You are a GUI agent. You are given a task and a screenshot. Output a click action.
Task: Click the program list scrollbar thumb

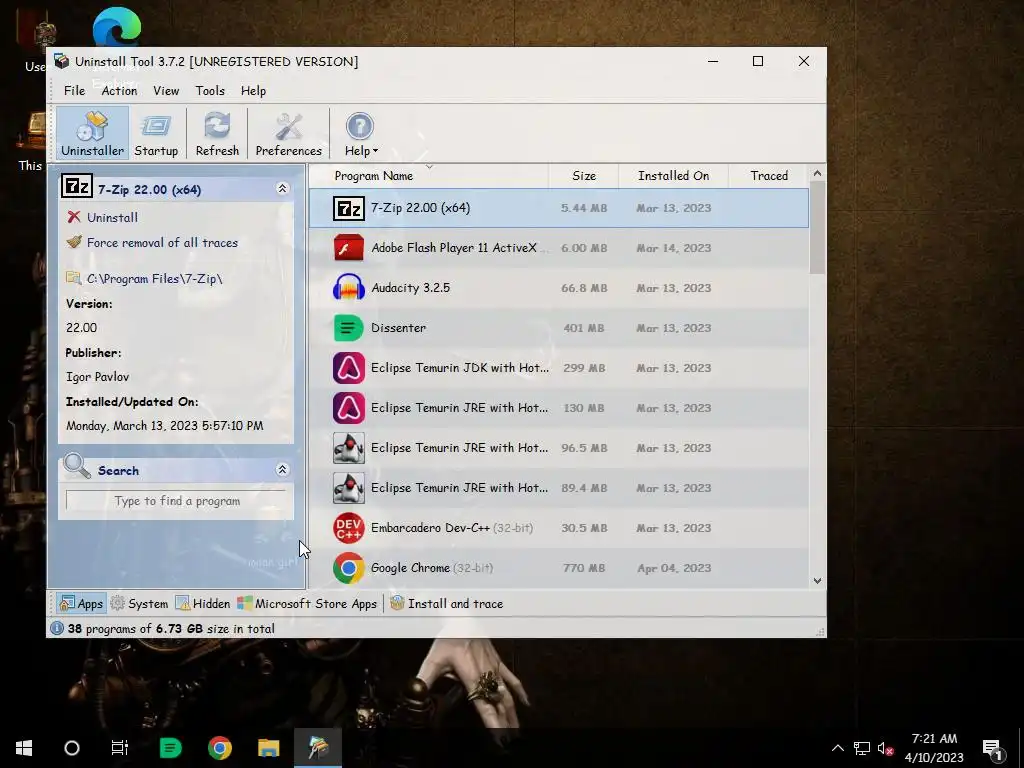pos(817,227)
